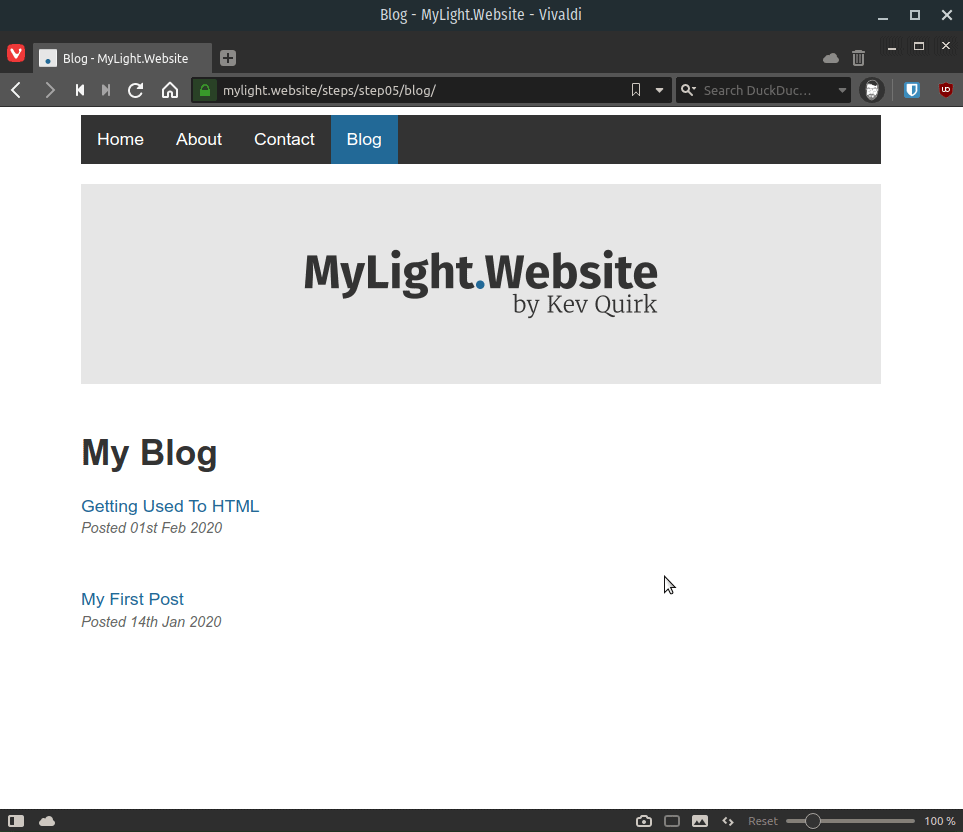Open Bitwarden extension
This screenshot has width=963, height=832.
click(x=911, y=89)
